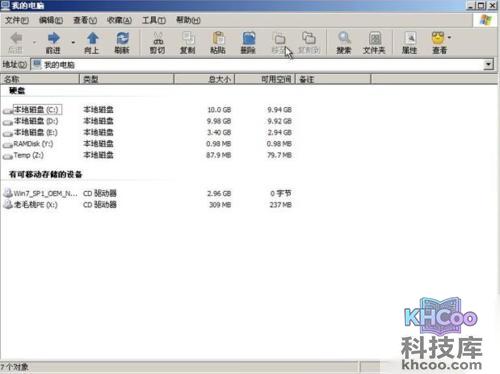This screenshot has height=374, width=500.
Task: Click the Paste (粘贴) clipboard icon
Action: point(218,38)
